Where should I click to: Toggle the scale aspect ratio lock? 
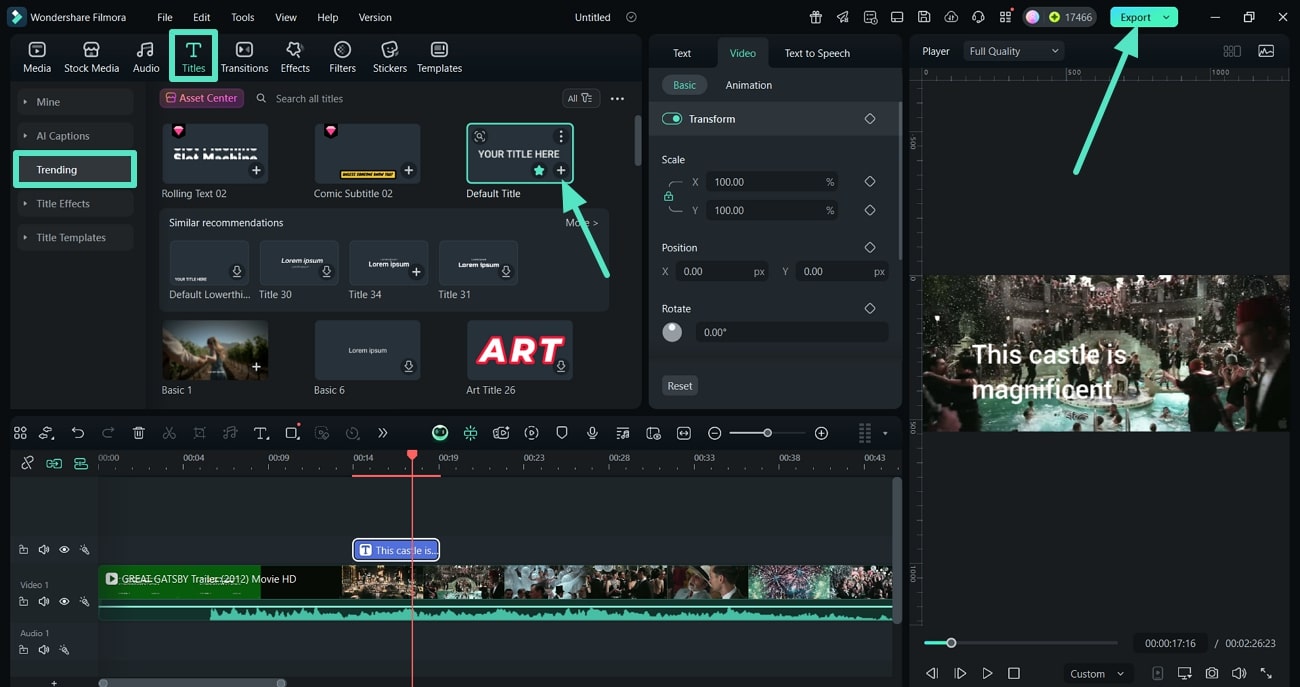pyautogui.click(x=668, y=196)
